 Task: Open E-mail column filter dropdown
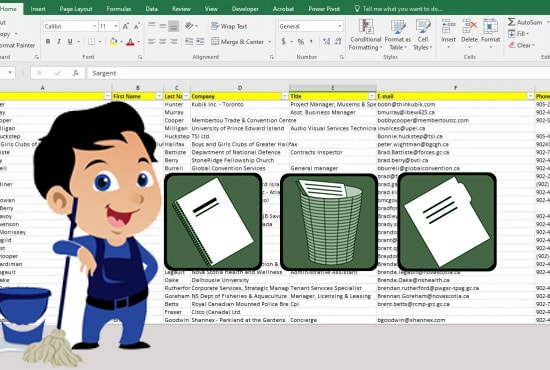(x=530, y=96)
